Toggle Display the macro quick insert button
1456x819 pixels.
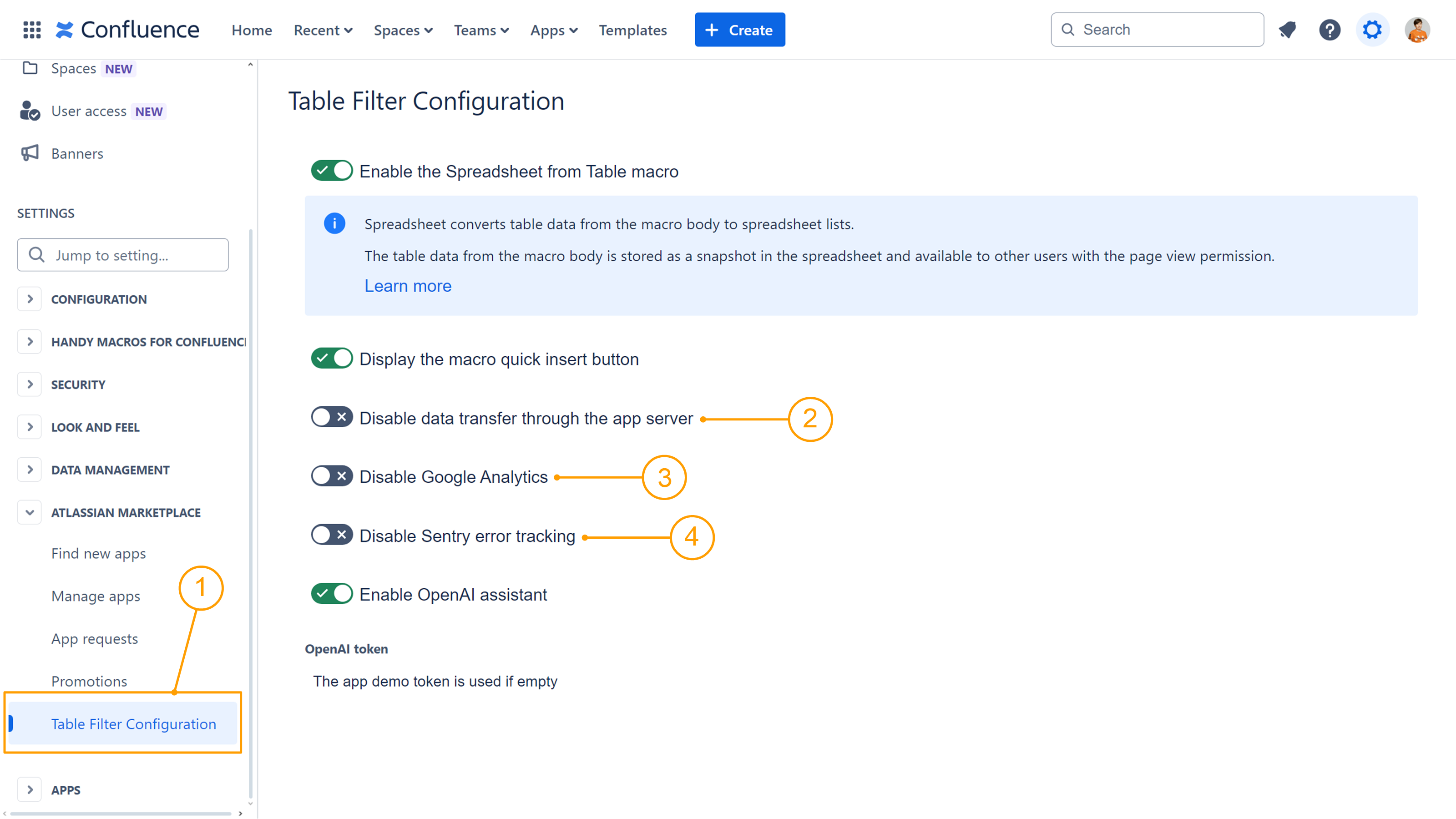(x=332, y=359)
